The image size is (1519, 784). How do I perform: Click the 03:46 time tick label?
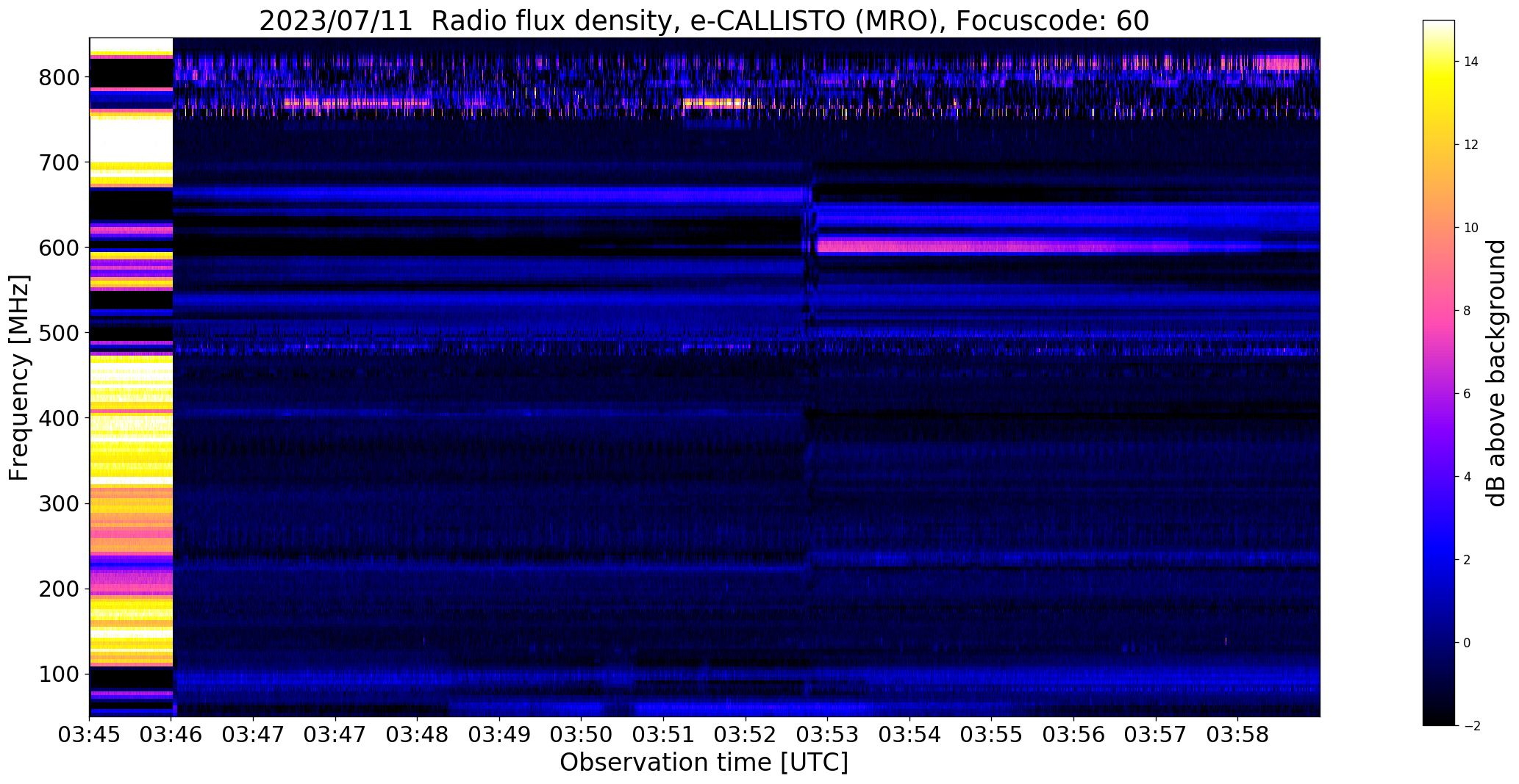[x=172, y=735]
